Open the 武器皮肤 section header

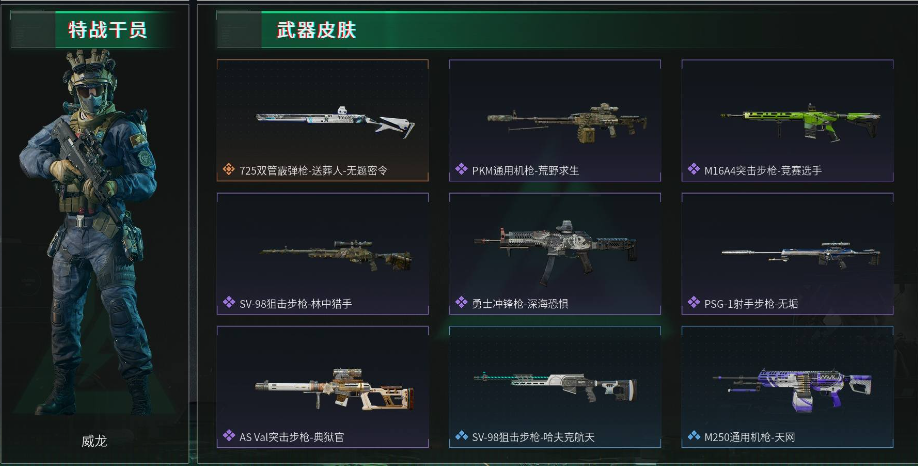pos(316,29)
